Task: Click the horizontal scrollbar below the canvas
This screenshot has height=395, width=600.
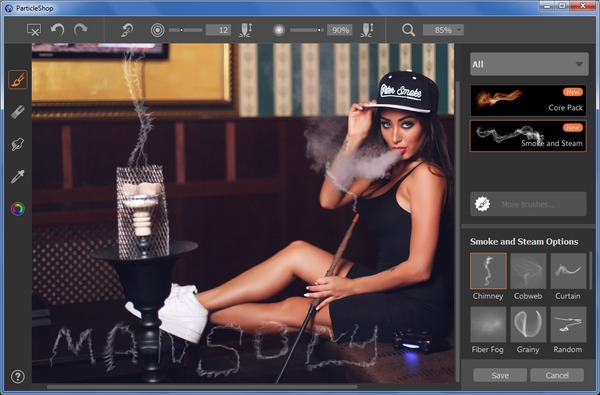Action: coord(202,387)
